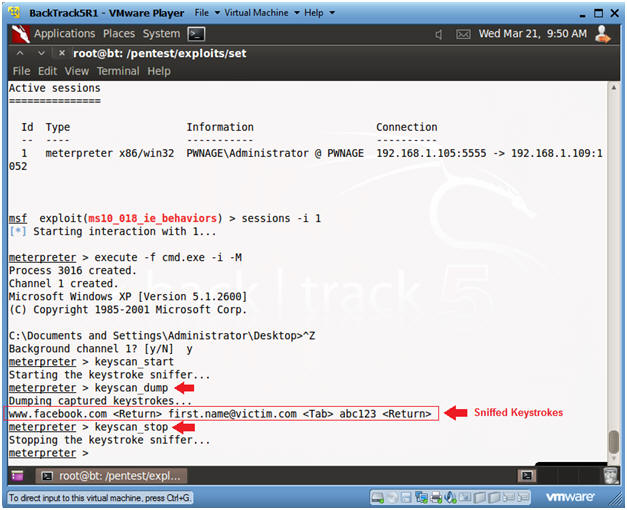Click the 'Connection' column header
This screenshot has height=510, width=627.
[x=407, y=127]
